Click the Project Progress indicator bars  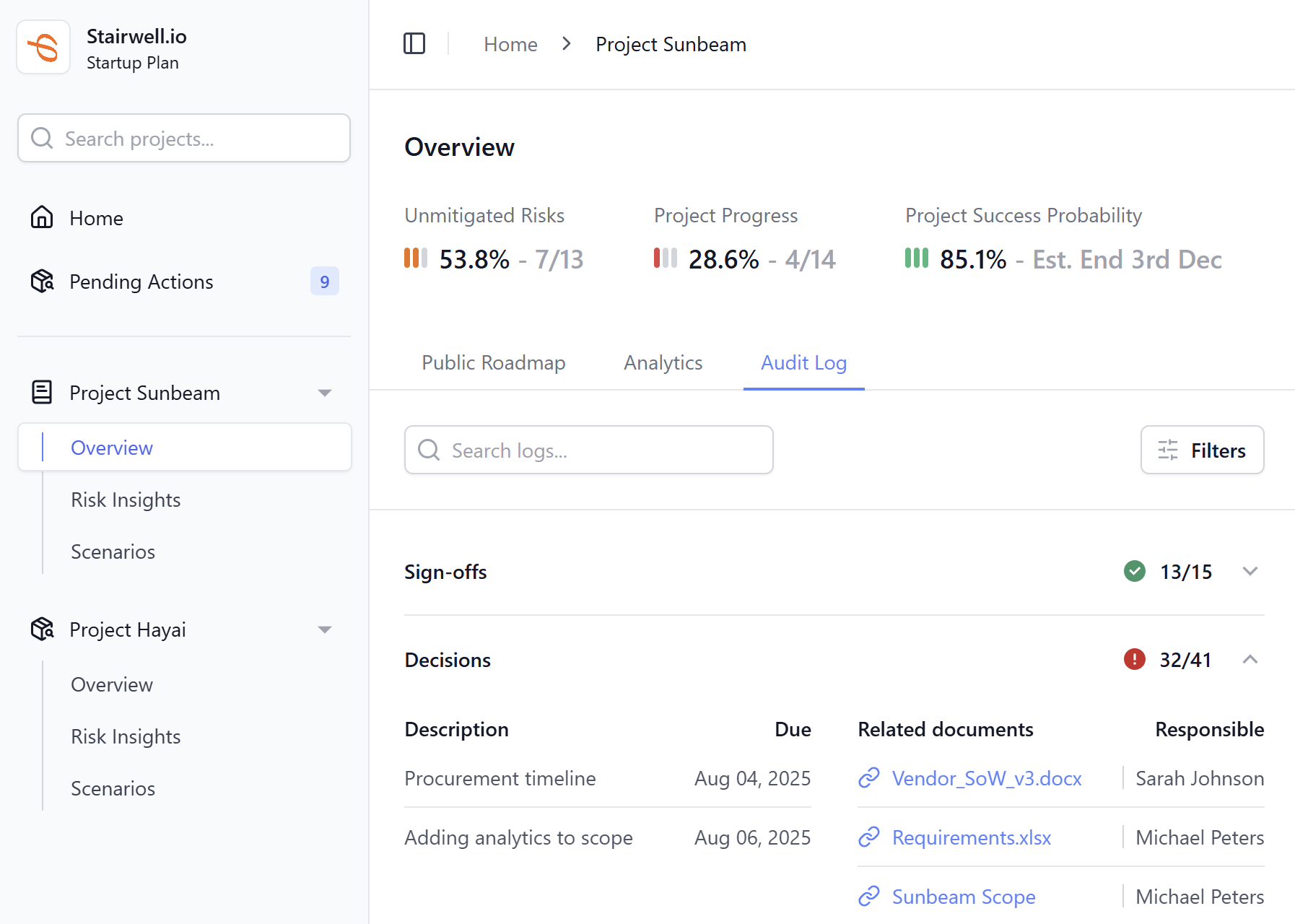tap(666, 258)
